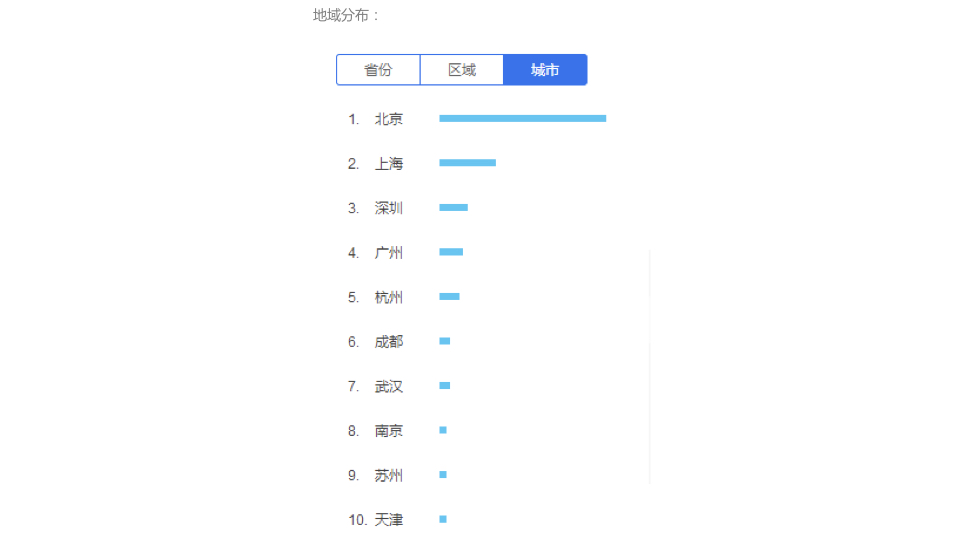Click the 成都 city label

[389, 341]
